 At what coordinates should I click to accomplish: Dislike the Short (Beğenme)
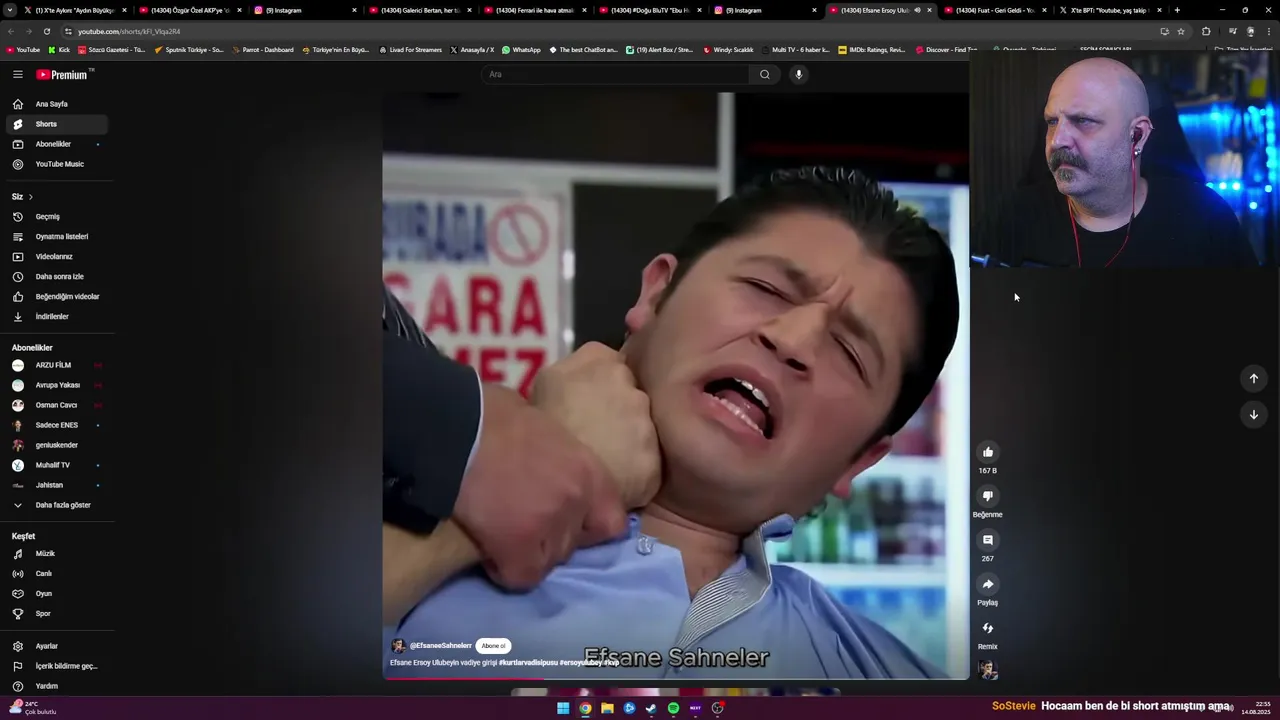click(988, 496)
